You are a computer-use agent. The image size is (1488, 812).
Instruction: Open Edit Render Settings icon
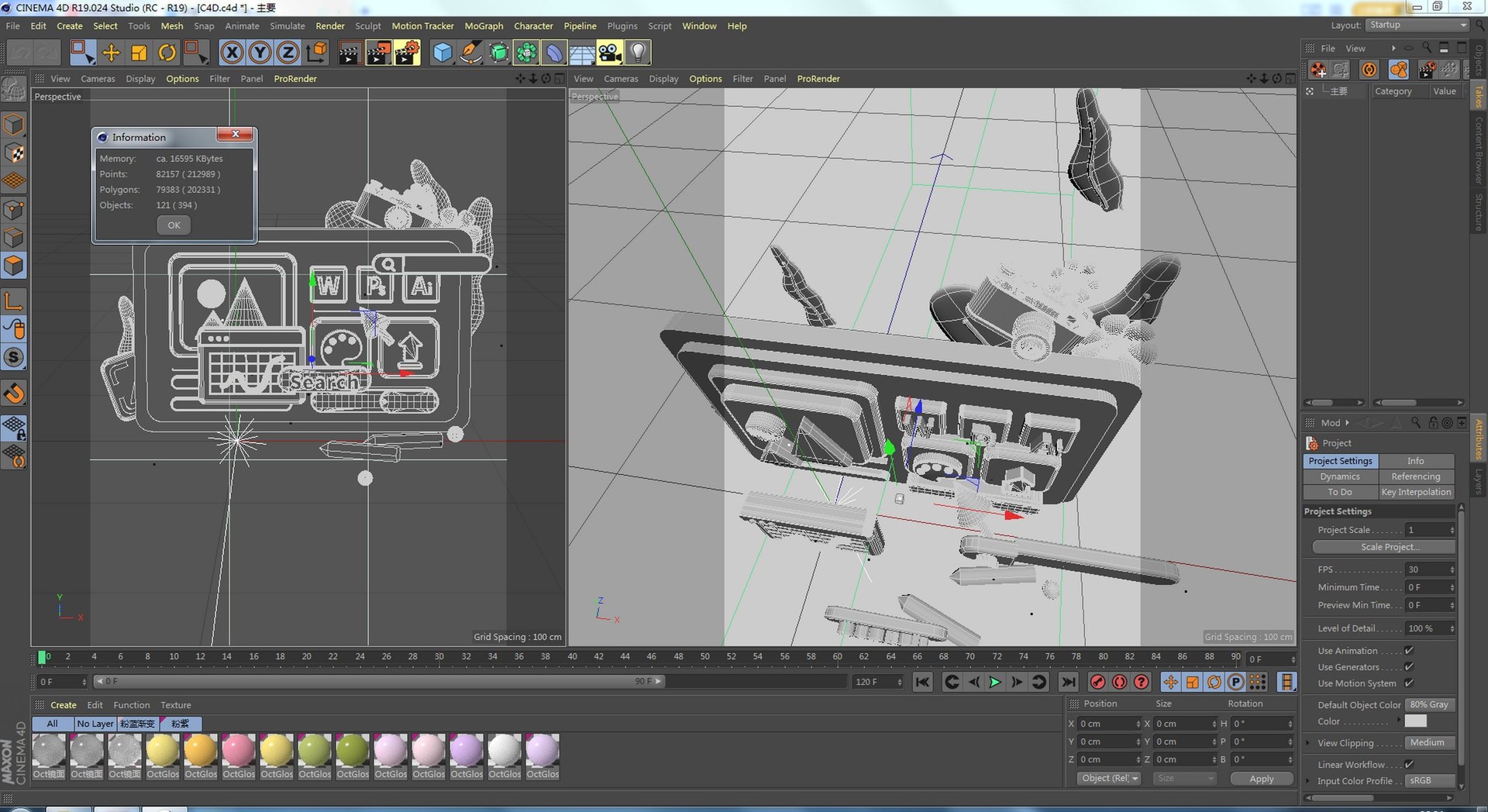407,53
